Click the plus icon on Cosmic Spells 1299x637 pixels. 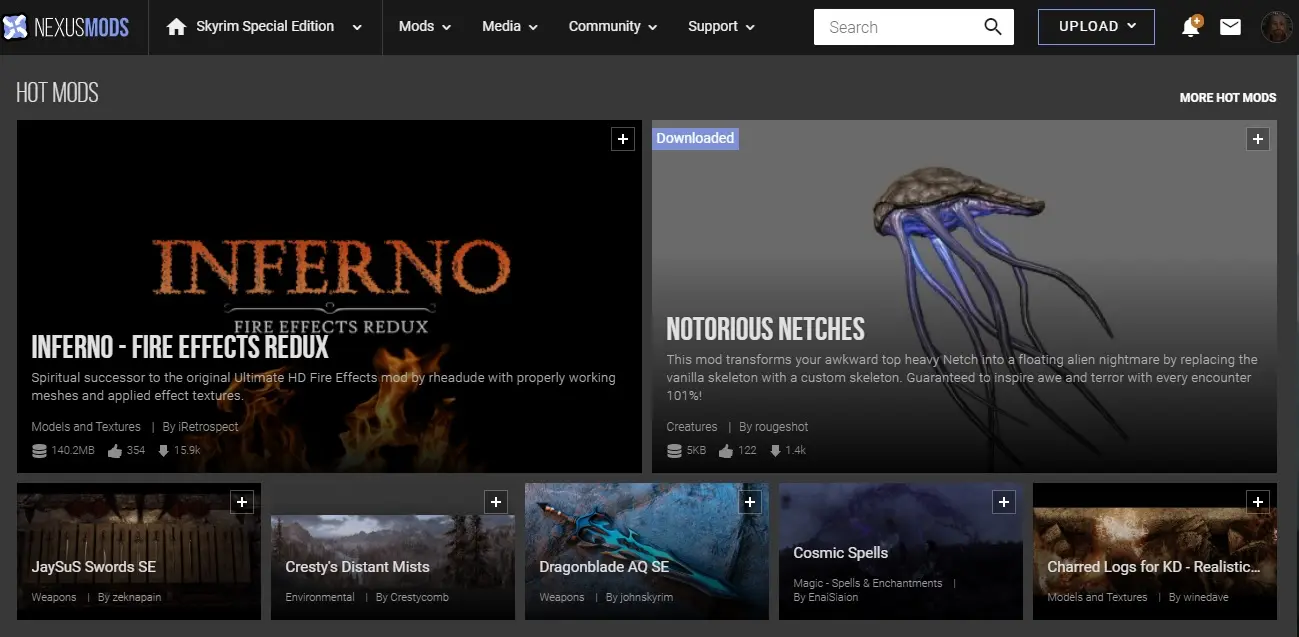point(1004,502)
